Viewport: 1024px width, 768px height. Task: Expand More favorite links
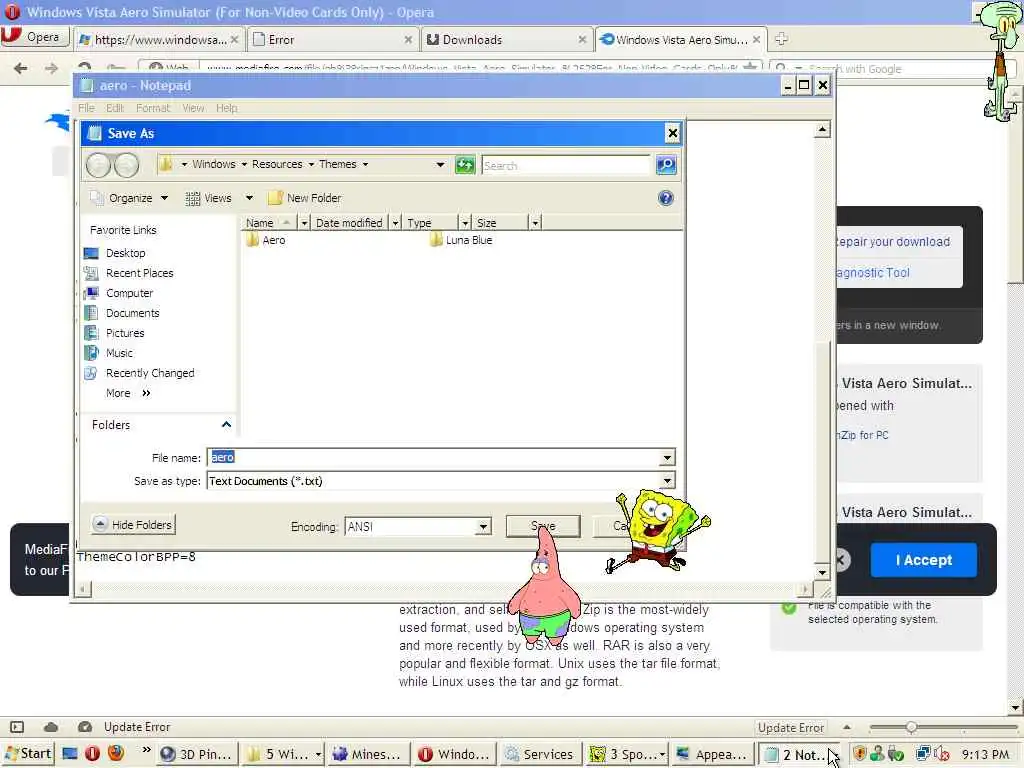tap(128, 393)
